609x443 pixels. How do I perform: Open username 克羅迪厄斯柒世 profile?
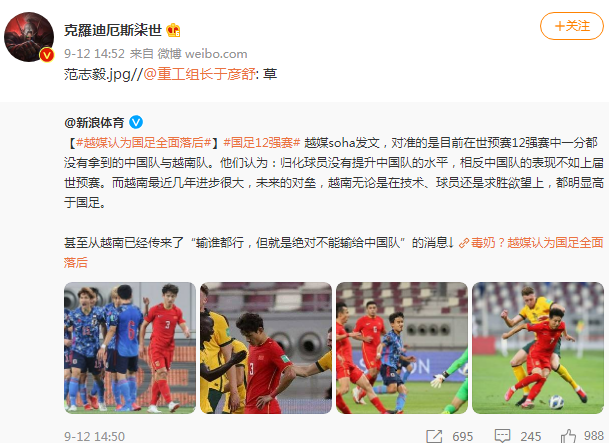[113, 30]
